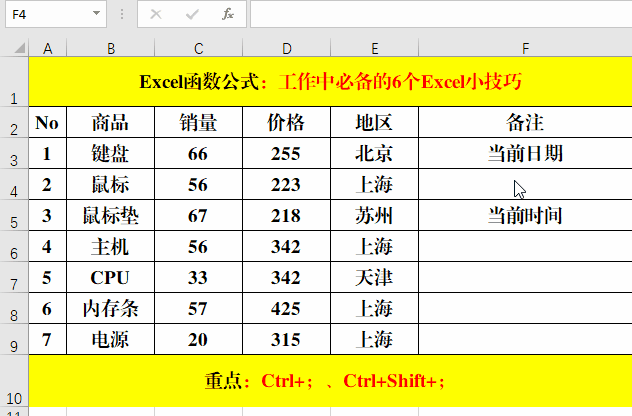Click the '当前时间' note cell

coord(525,215)
